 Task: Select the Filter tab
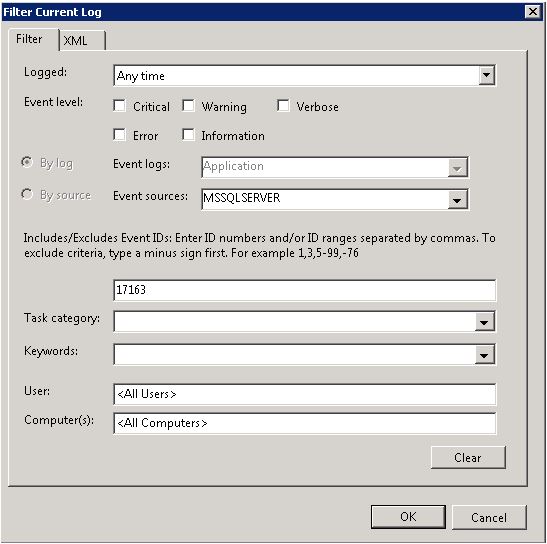(33, 39)
